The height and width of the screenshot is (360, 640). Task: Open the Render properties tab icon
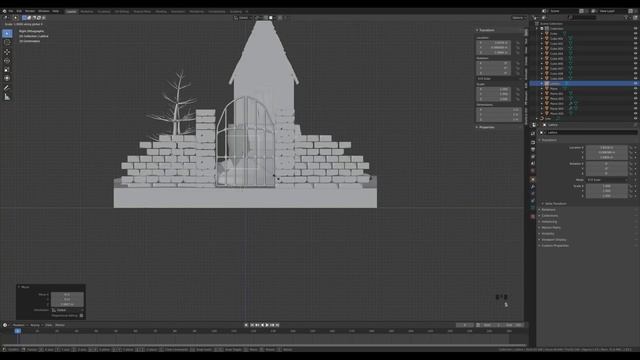point(533,142)
